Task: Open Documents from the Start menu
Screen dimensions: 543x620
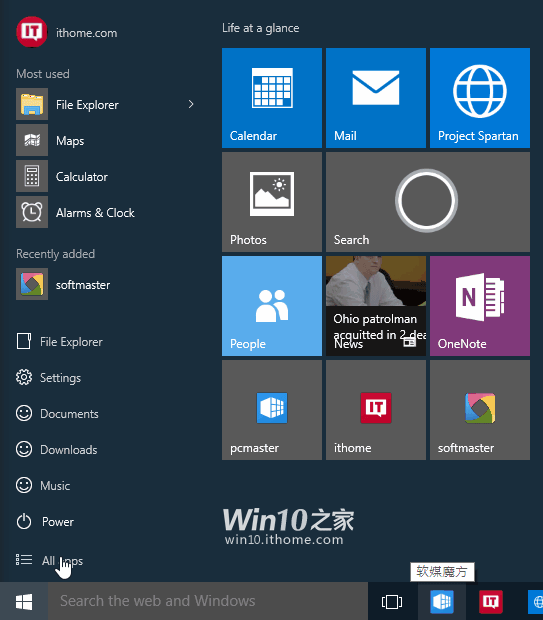Action: point(57,414)
